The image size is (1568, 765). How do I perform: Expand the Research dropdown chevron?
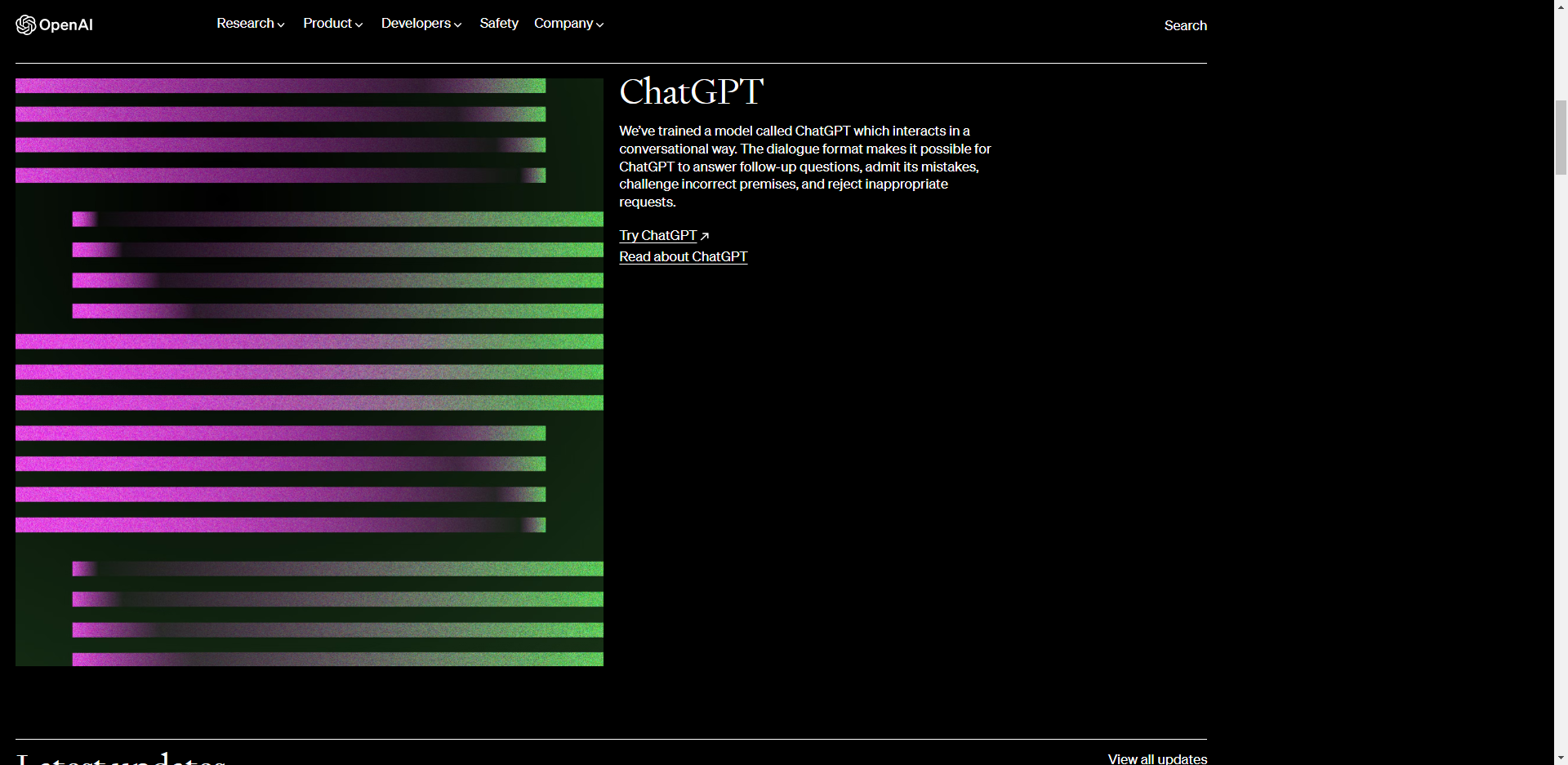[x=281, y=25]
